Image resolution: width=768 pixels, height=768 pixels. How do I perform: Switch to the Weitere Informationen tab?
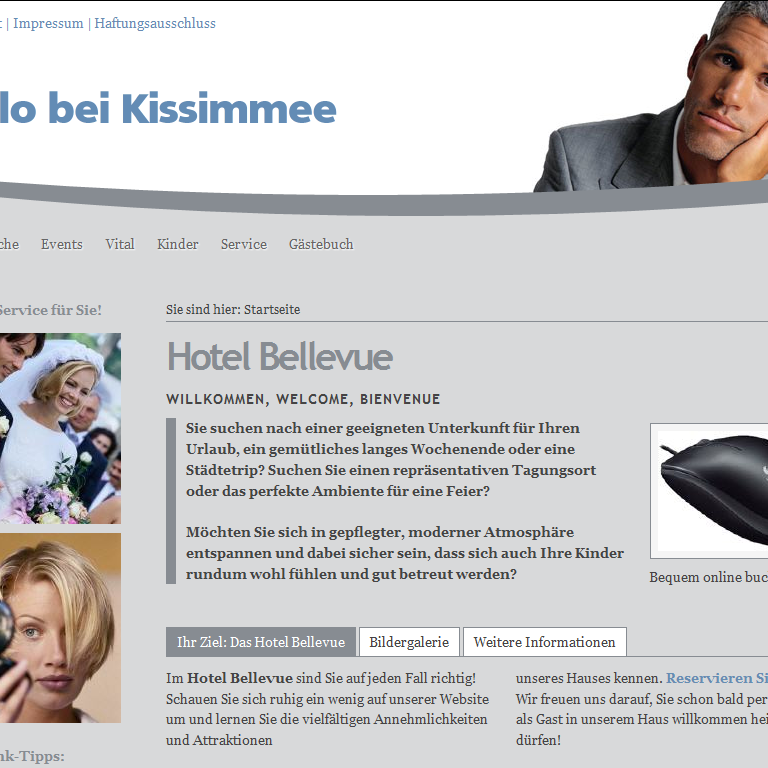pyautogui.click(x=544, y=642)
